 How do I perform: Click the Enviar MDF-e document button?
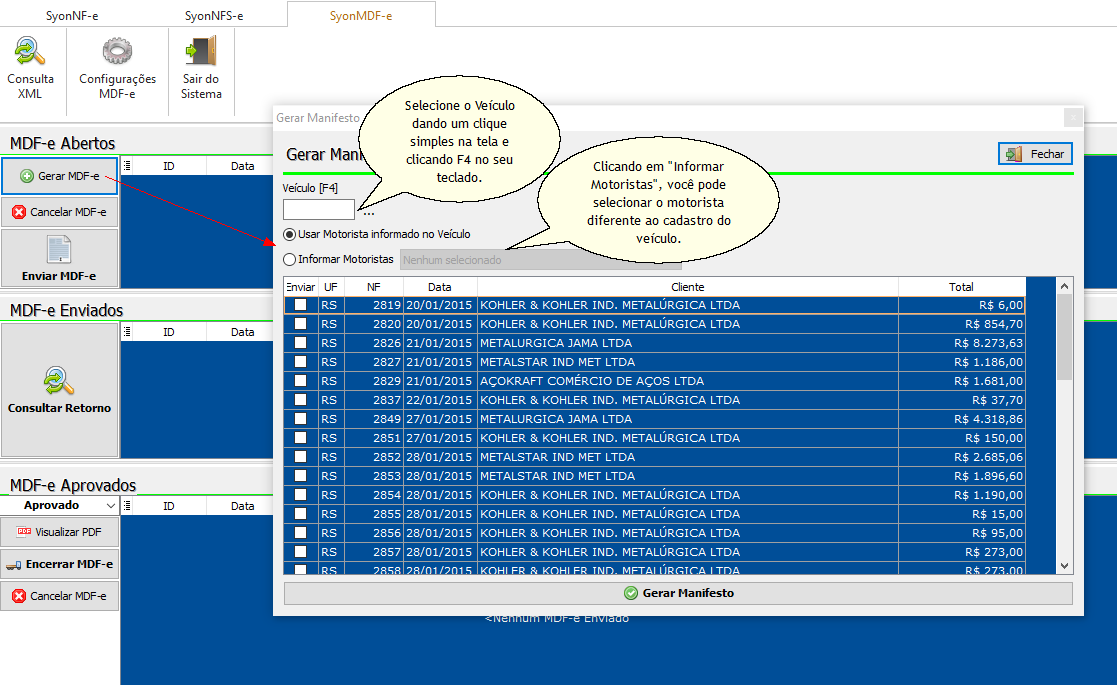point(60,258)
